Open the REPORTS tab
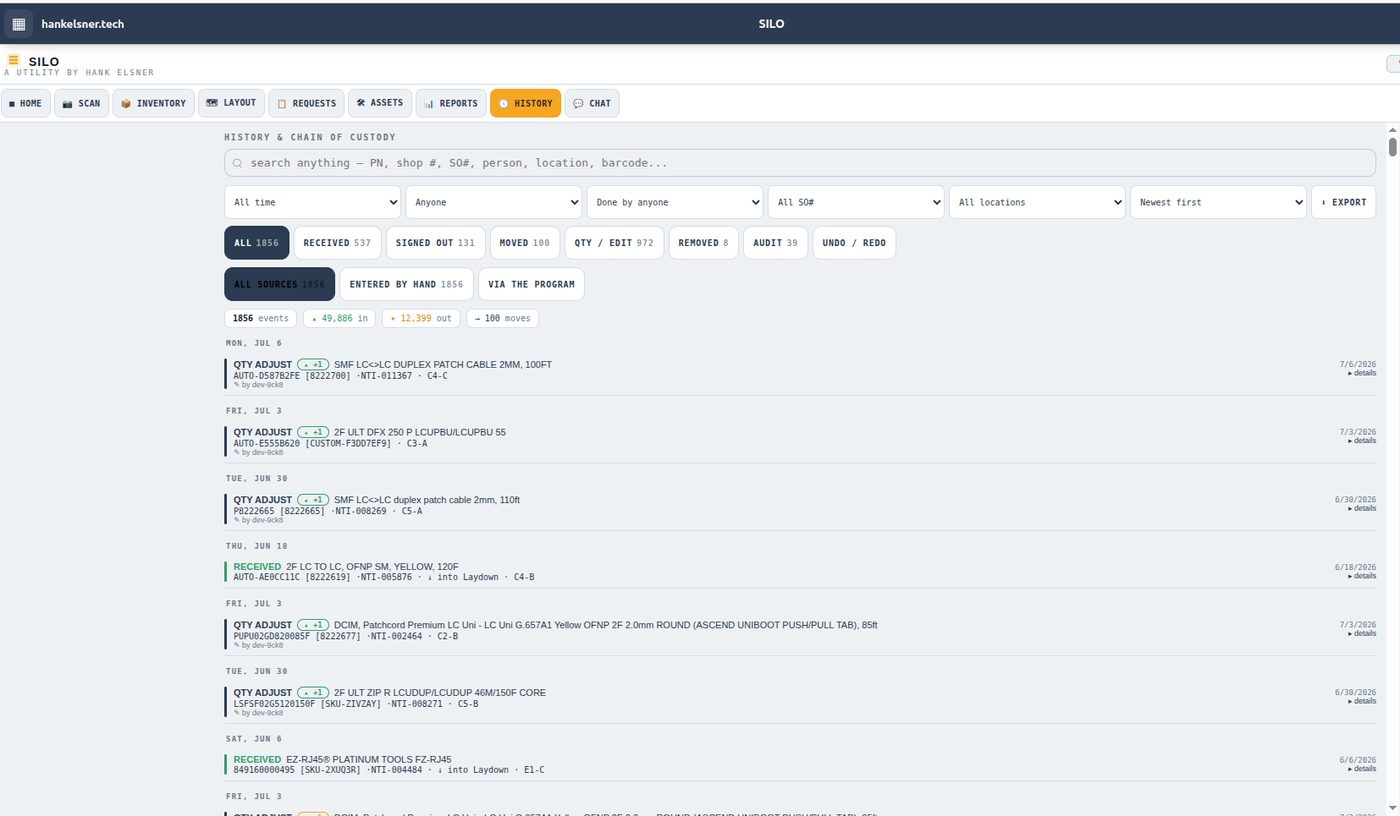 tap(450, 103)
